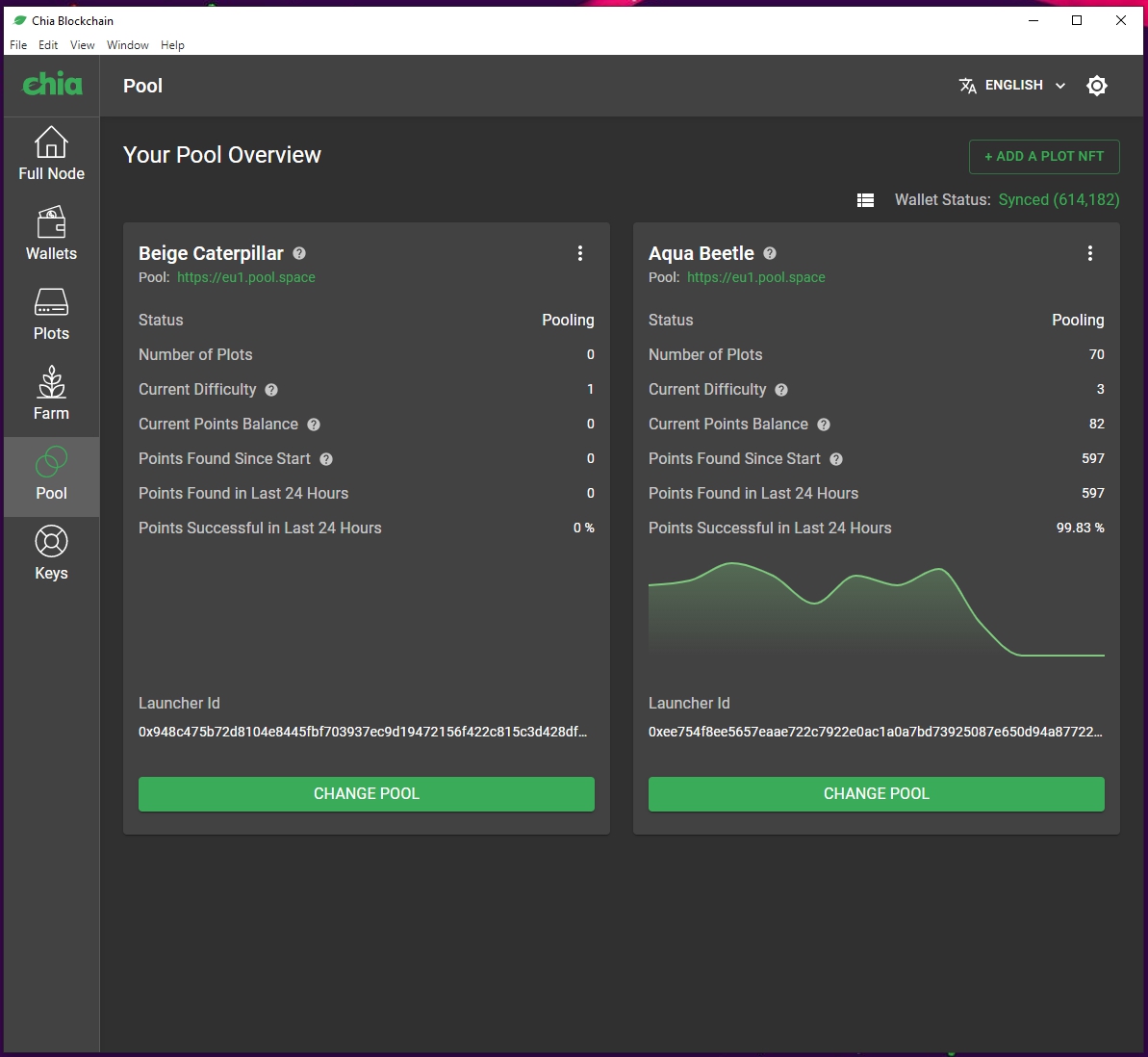Open the Help menu
This screenshot has width=1148, height=1057.
[173, 44]
